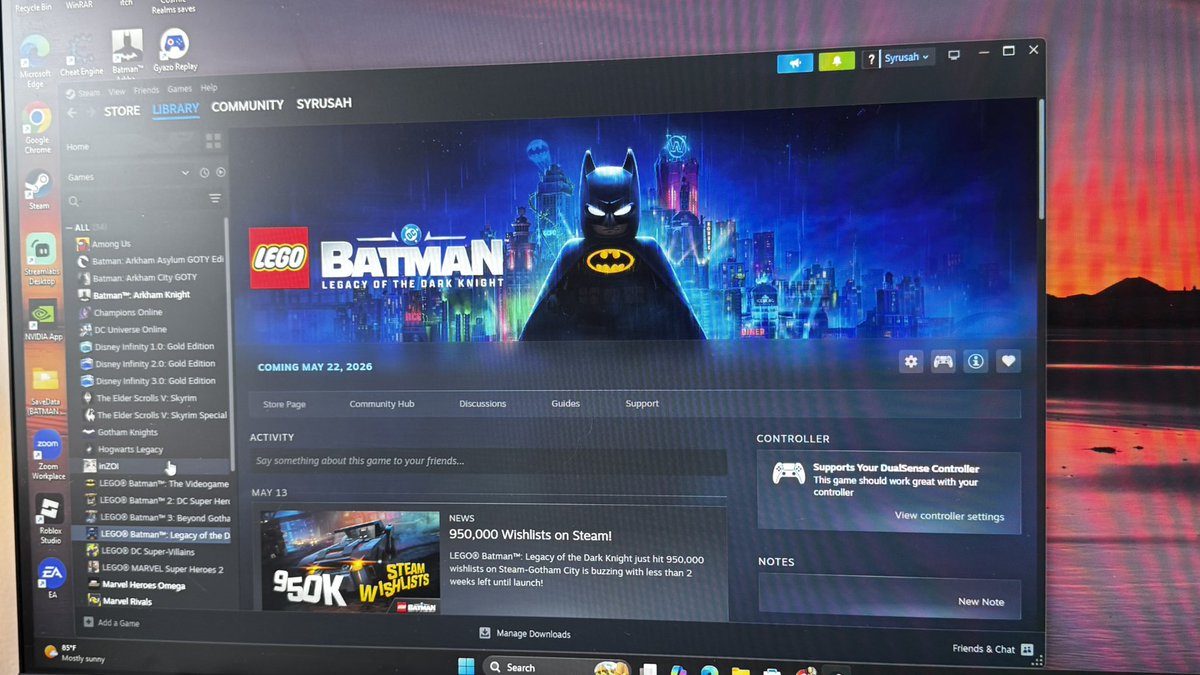This screenshot has width=1200, height=675.
Task: Sort library by recent clock icon
Action: pyautogui.click(x=204, y=173)
